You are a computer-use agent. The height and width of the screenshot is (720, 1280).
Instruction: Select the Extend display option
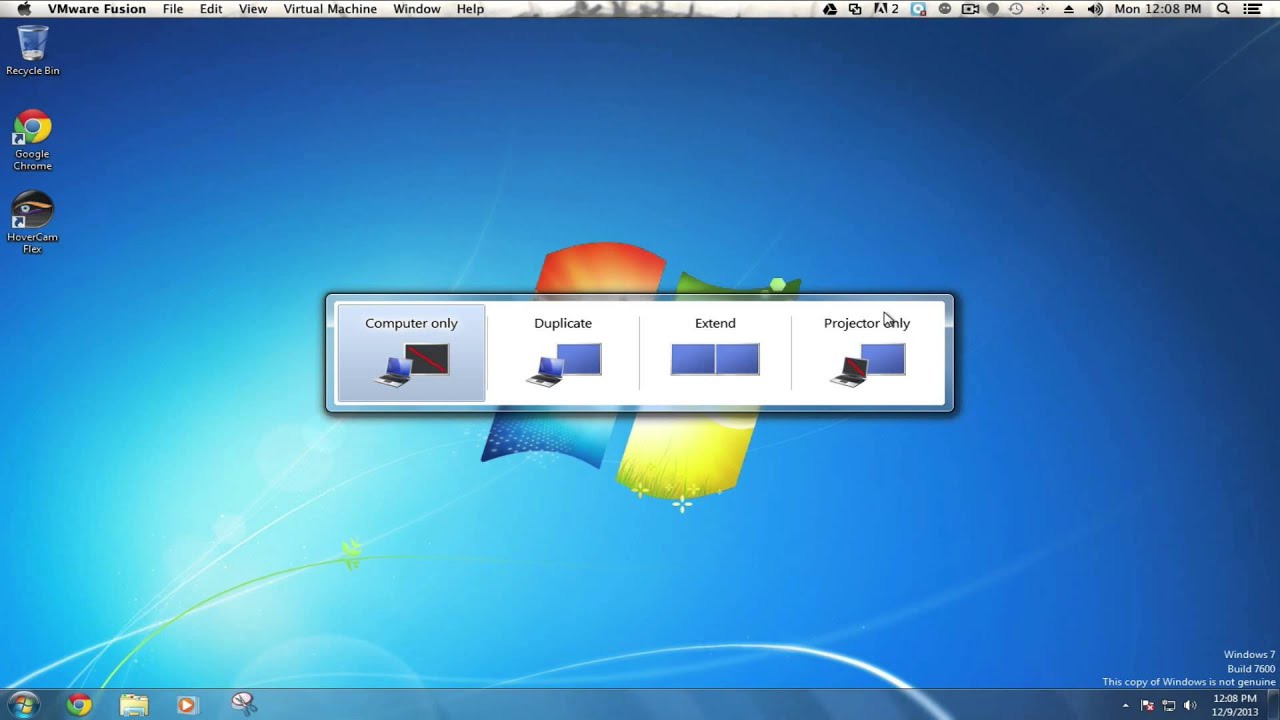(x=715, y=353)
